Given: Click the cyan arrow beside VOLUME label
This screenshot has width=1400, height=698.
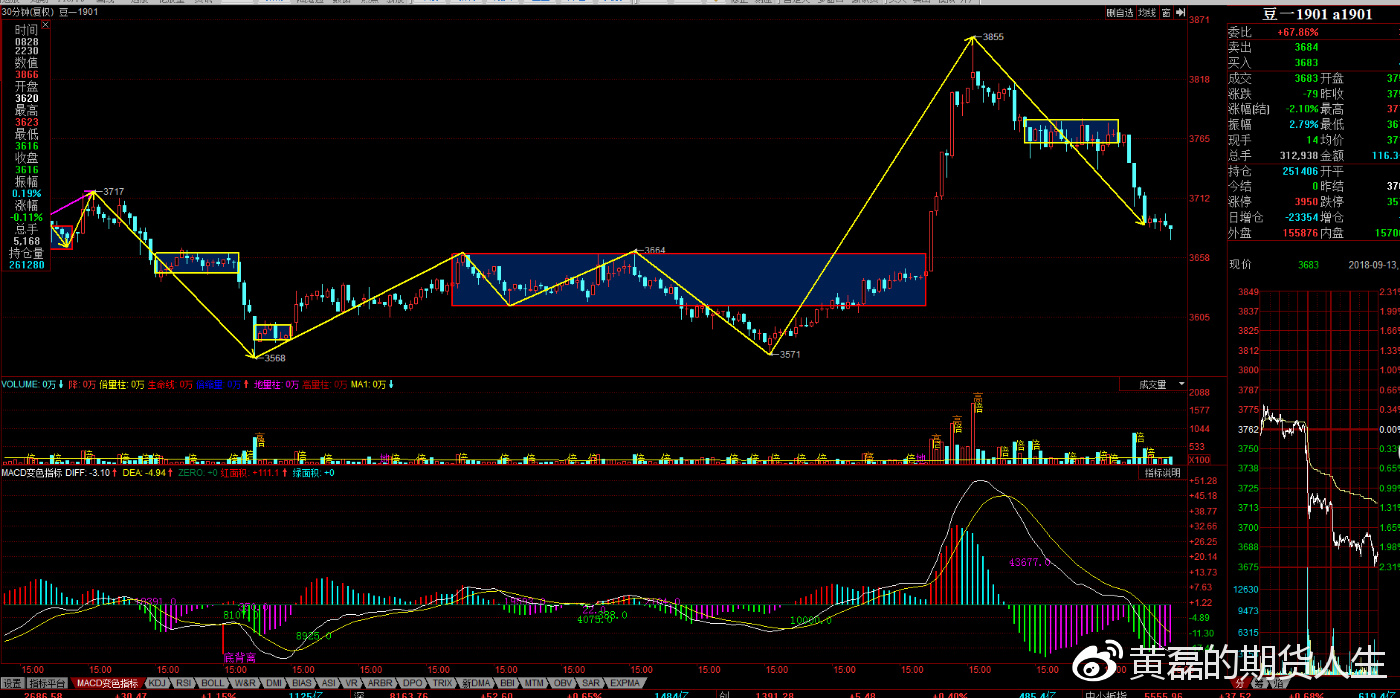Looking at the screenshot, I should [61, 384].
